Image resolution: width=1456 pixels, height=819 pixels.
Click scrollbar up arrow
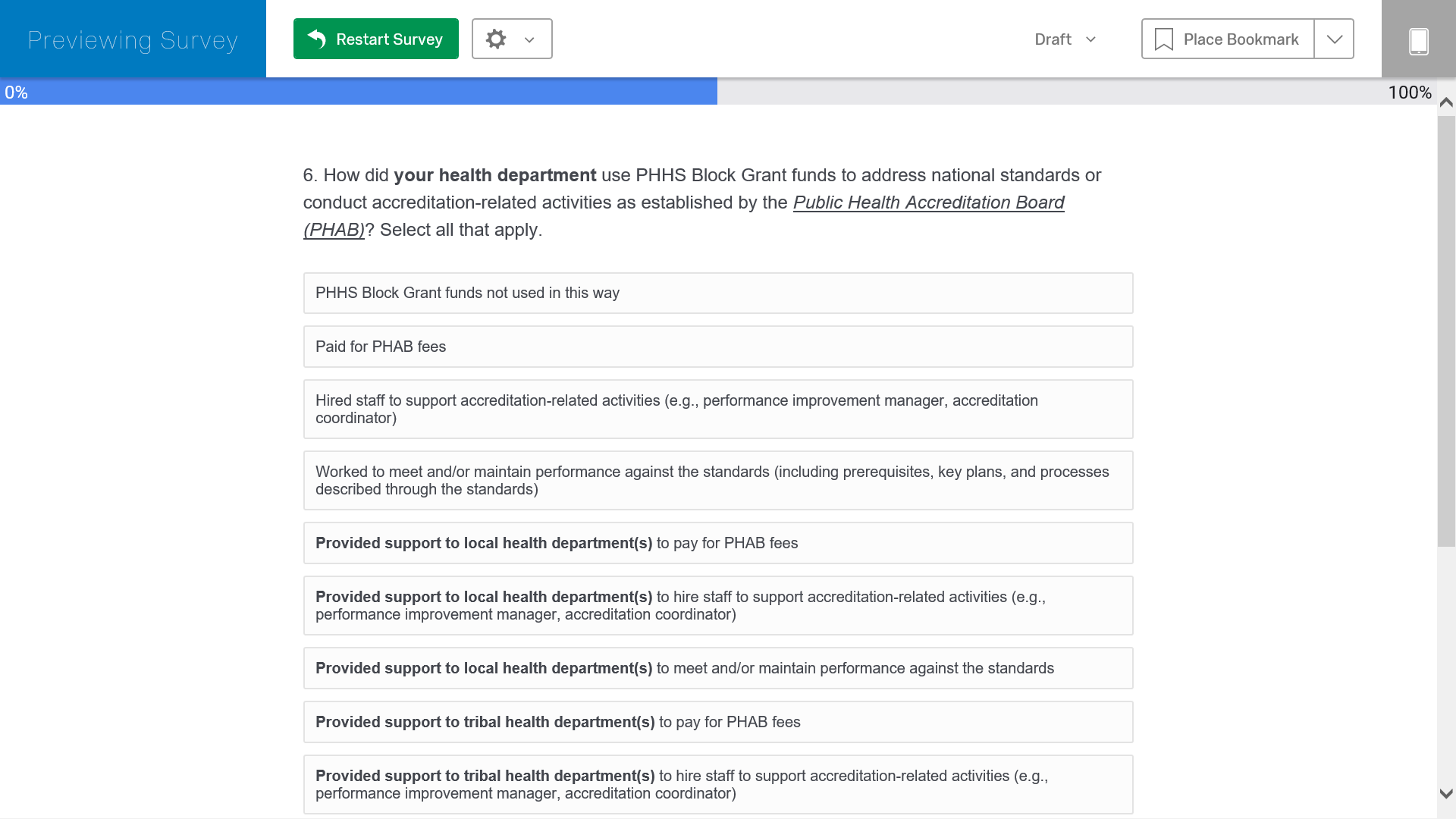[x=1446, y=102]
